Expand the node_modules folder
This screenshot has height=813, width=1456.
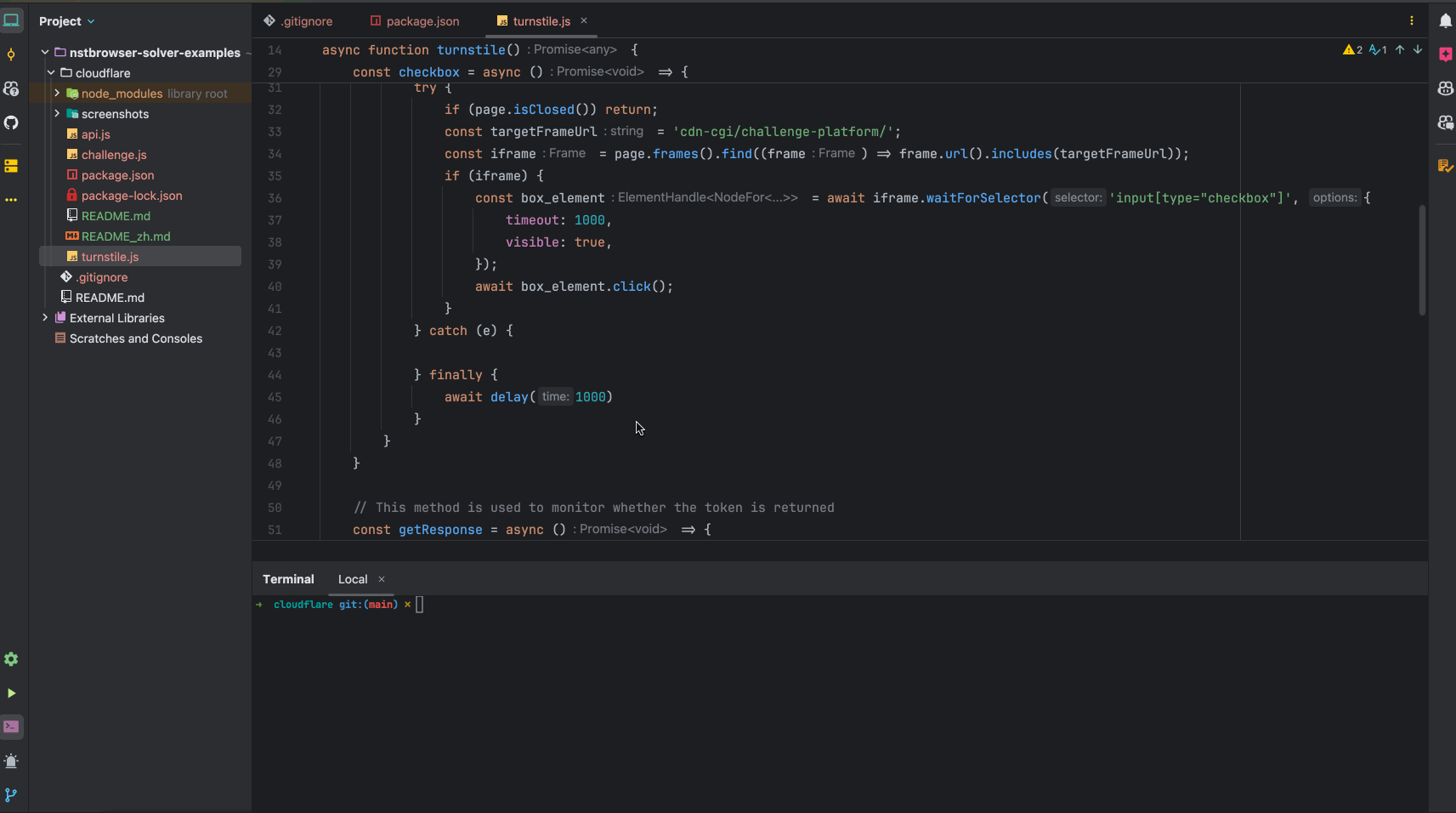click(57, 94)
